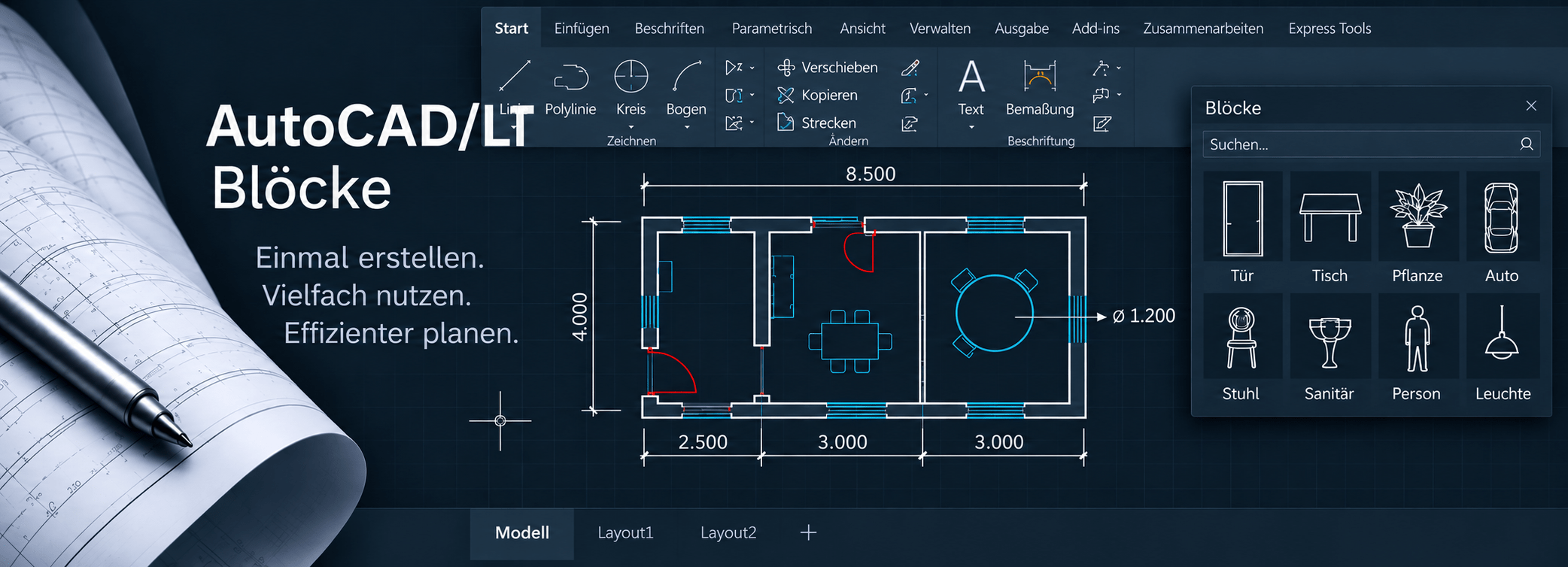
Task: Click the hatch-style icon at bottom of Zeichnen
Action: [734, 123]
